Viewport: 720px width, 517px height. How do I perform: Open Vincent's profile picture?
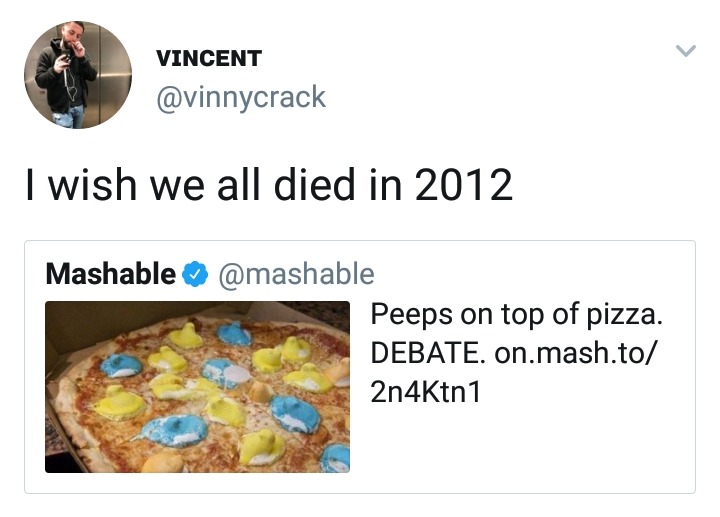[x=78, y=76]
